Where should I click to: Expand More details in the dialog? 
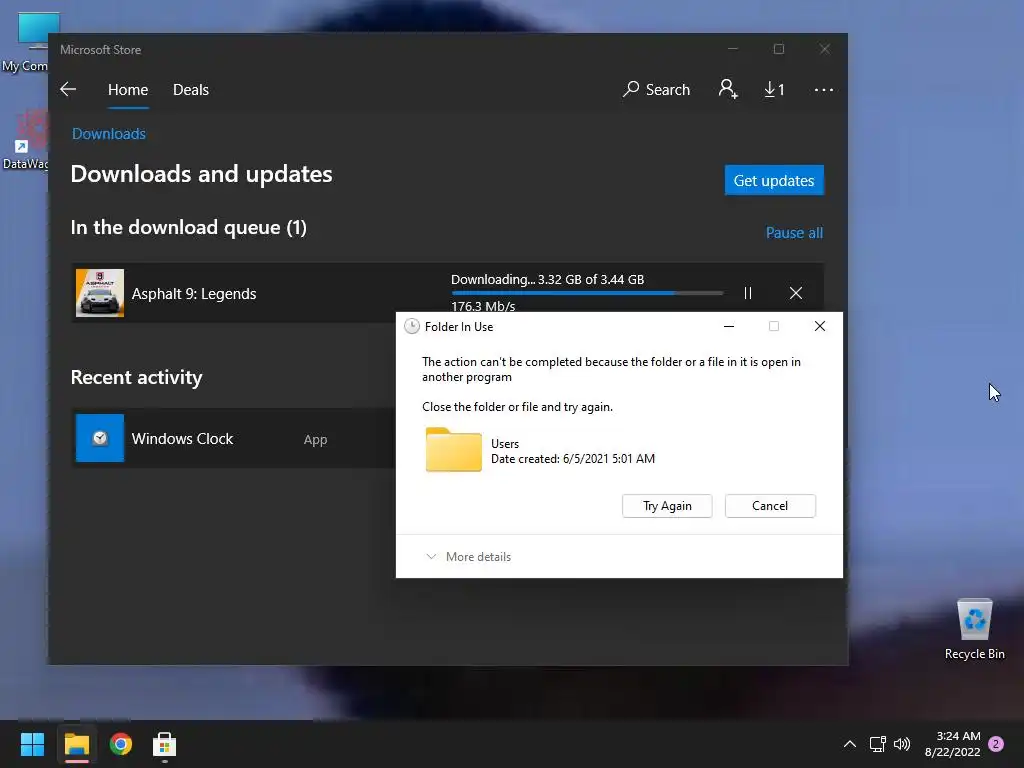point(469,556)
